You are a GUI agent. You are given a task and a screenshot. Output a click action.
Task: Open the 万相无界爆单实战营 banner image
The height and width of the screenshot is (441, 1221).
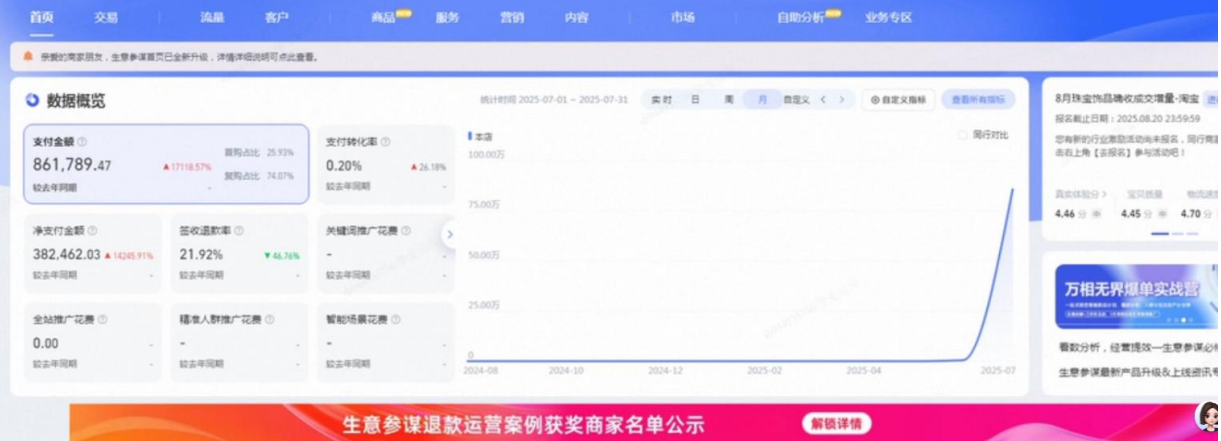pyautogui.click(x=1136, y=296)
